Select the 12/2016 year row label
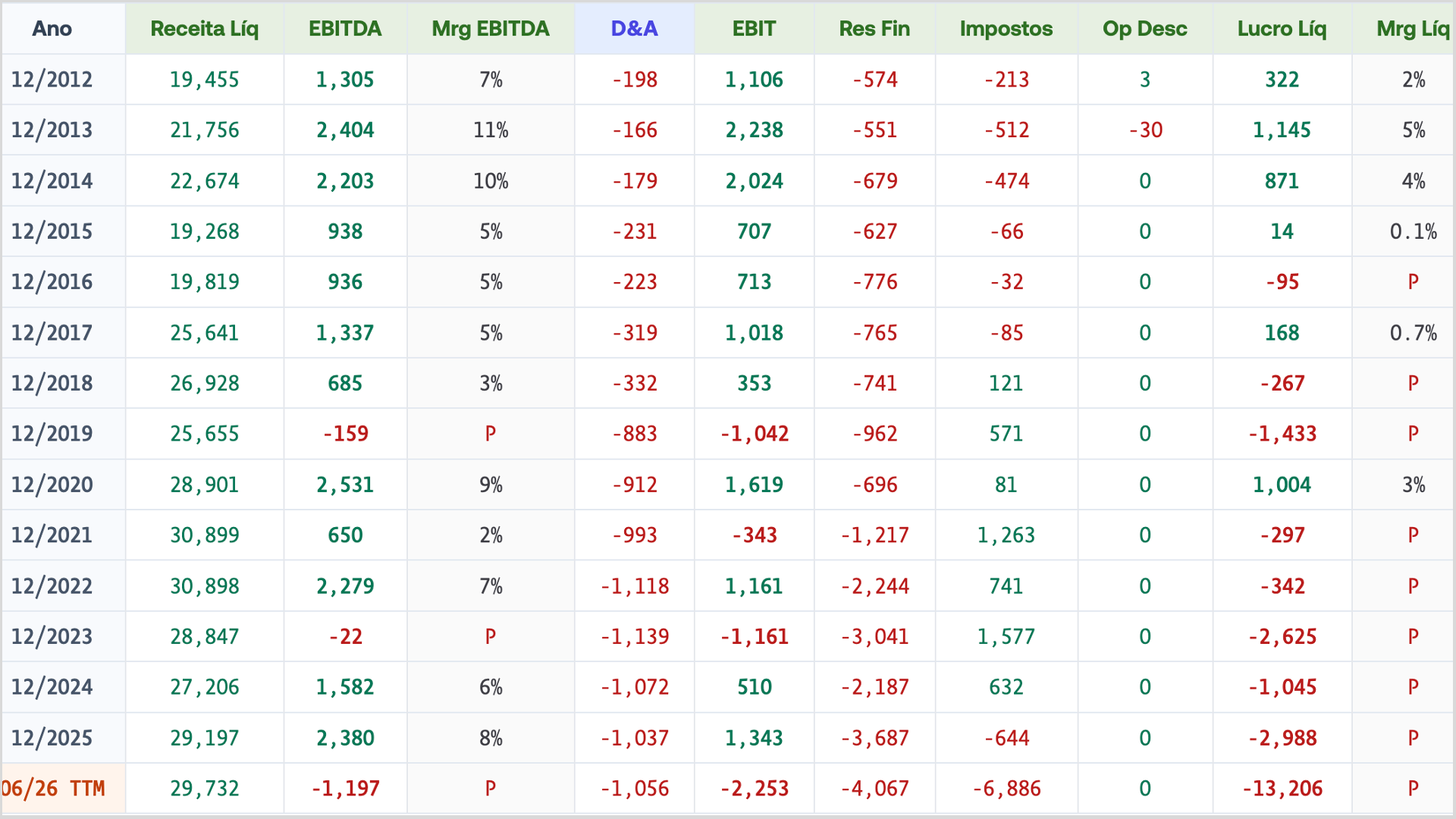Viewport: 1456px width, 819px height. pyautogui.click(x=52, y=282)
